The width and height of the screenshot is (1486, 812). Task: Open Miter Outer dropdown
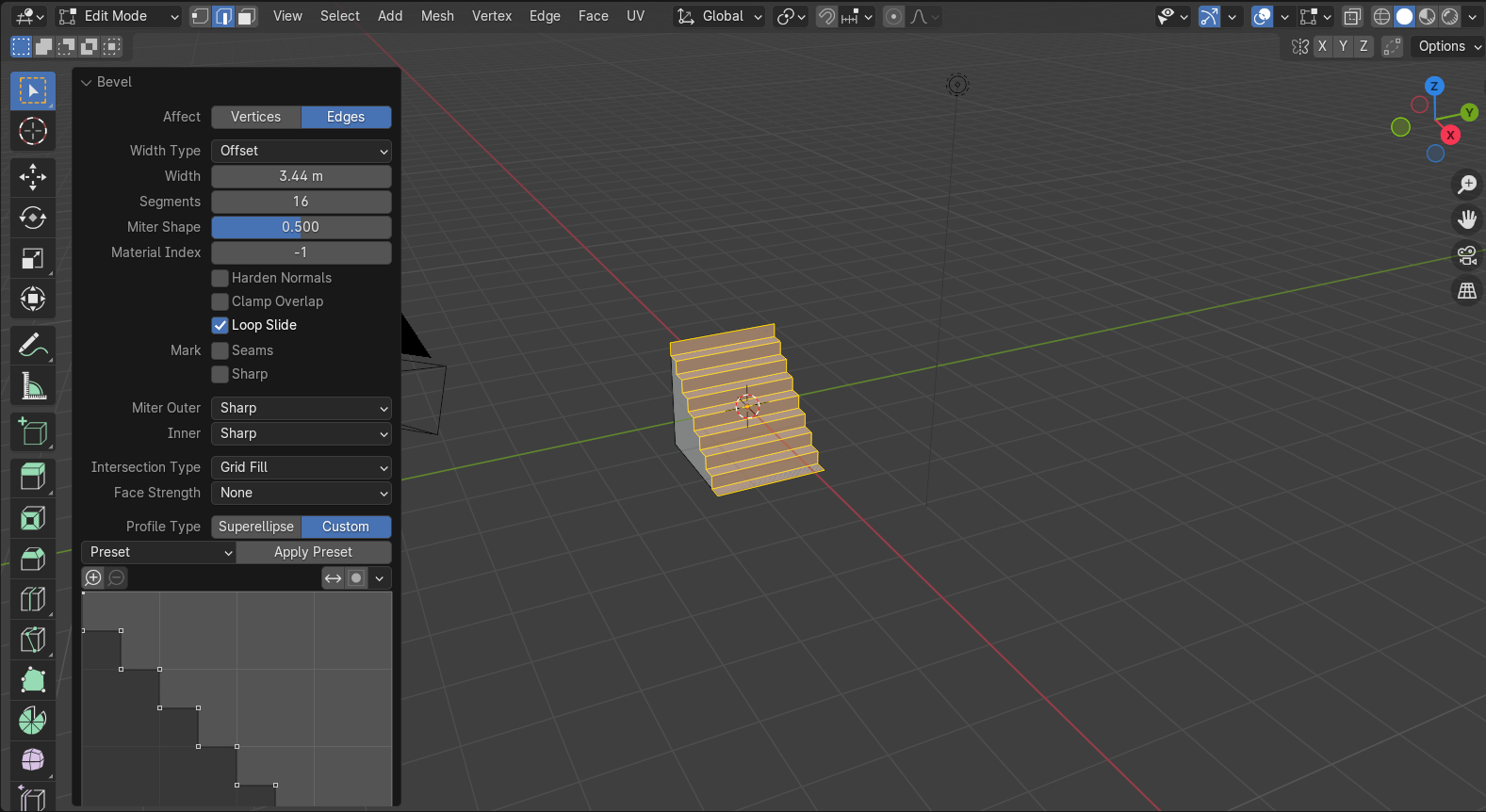pos(302,408)
